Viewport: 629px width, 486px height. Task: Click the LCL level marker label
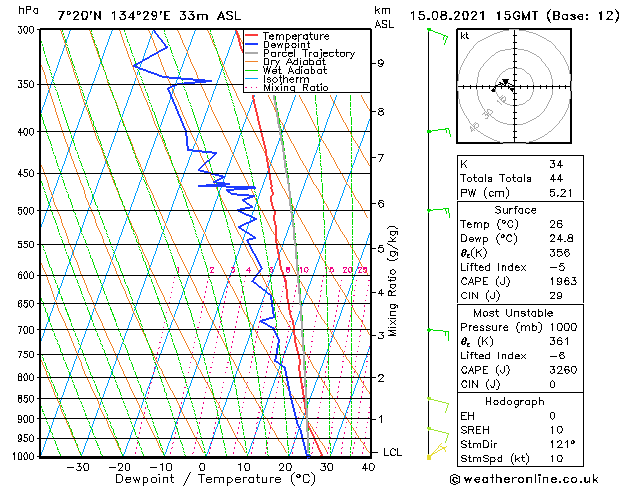[x=392, y=452]
